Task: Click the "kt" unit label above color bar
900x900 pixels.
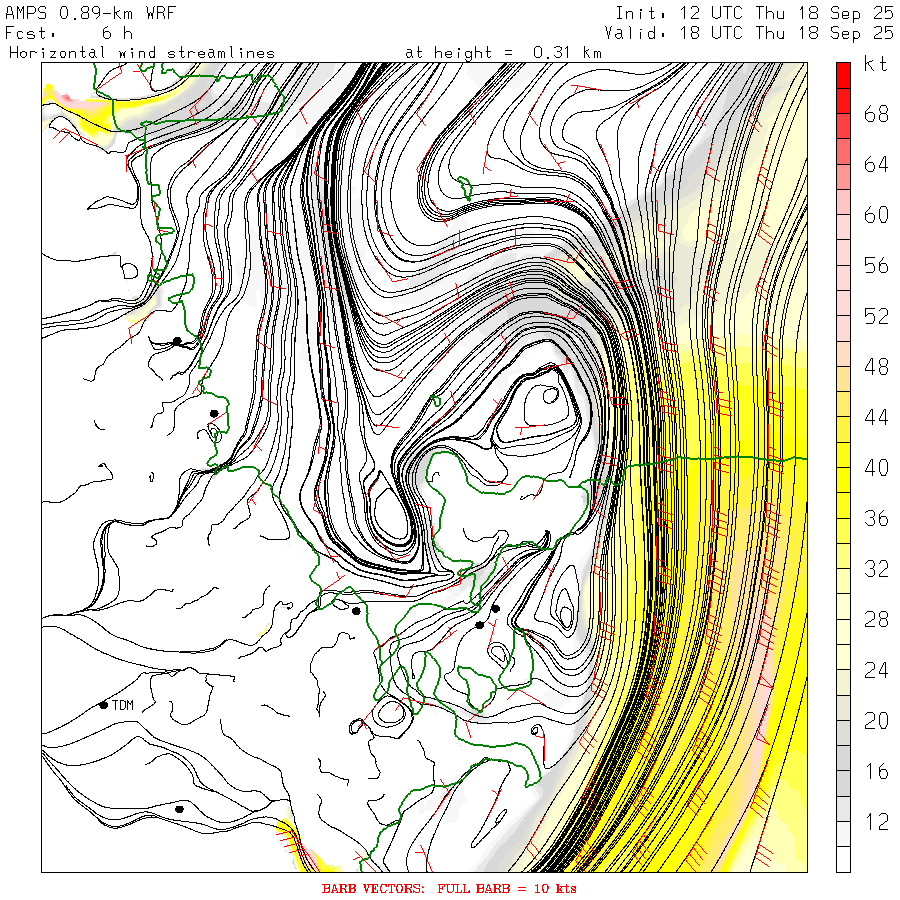Action: pos(876,64)
